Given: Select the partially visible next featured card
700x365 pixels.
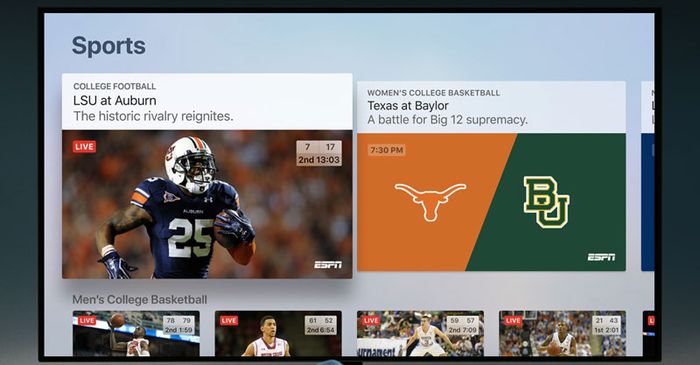Looking at the screenshot, I should point(648,176).
